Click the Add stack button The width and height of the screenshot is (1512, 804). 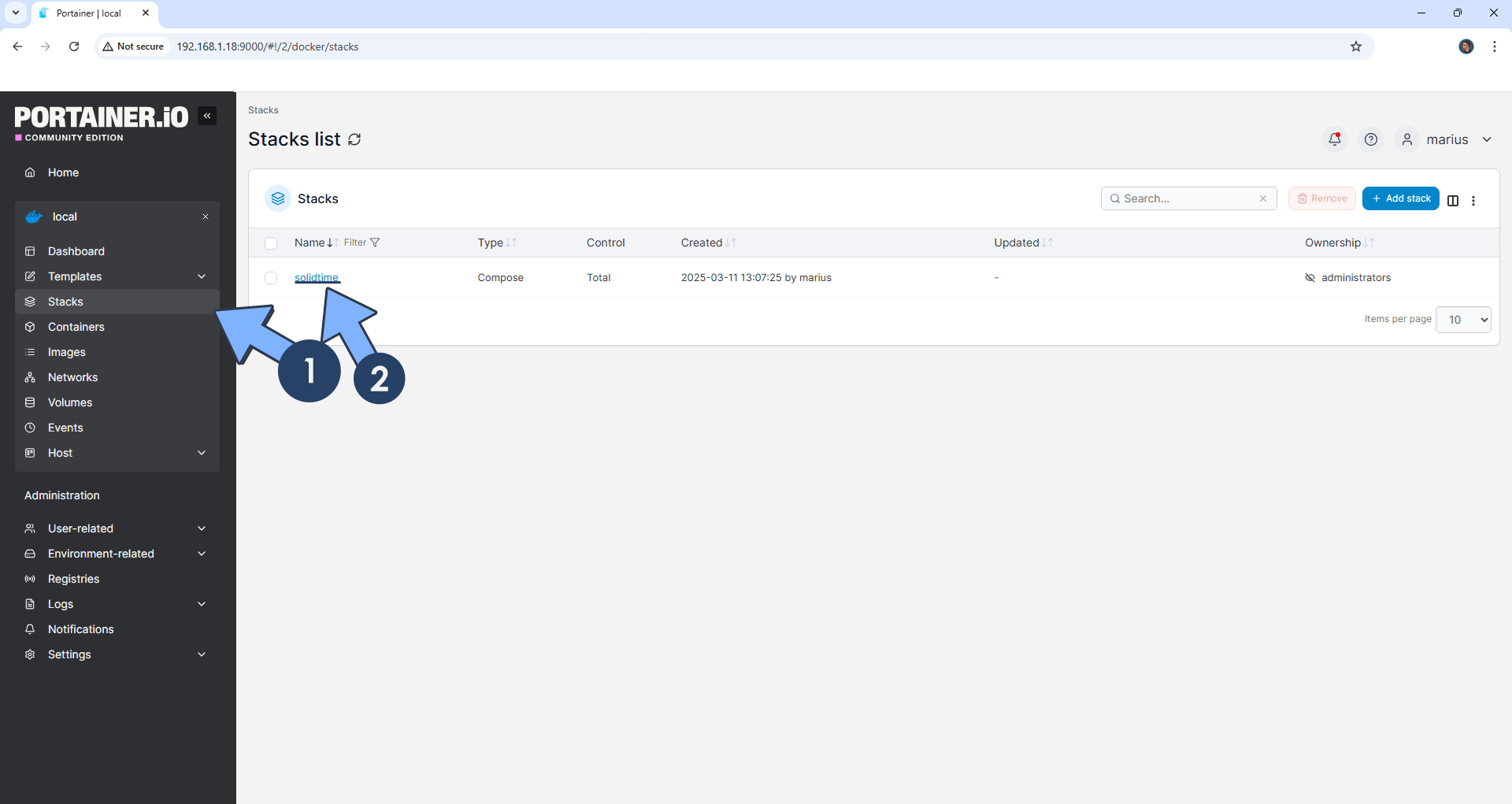point(1401,198)
